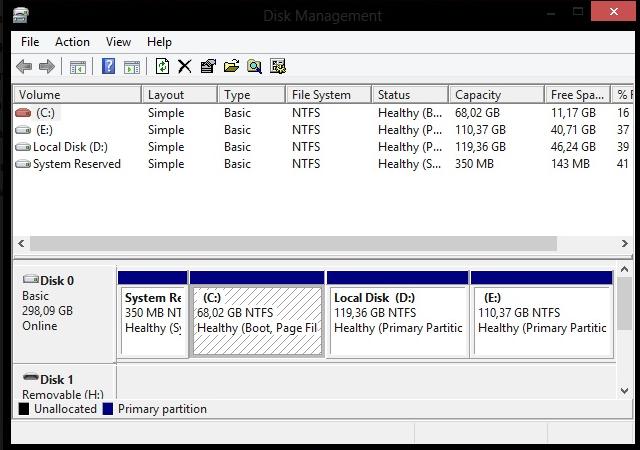Click the drive icon beside Local Disk (D:)
Viewport: 640px width, 450px height.
pos(23,147)
